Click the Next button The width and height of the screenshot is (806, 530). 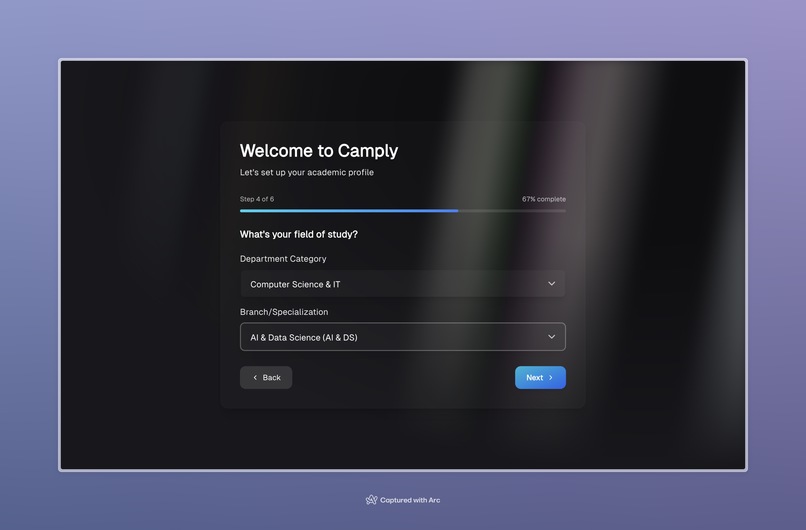pyautogui.click(x=540, y=377)
